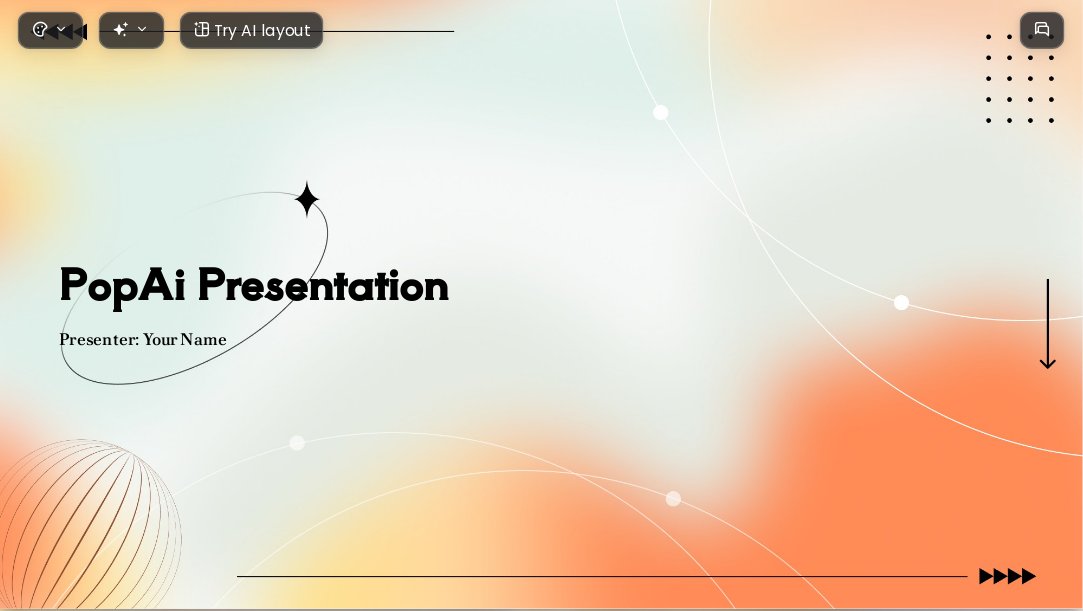
Task: Select the downward arrow shape
Action: click(1048, 324)
